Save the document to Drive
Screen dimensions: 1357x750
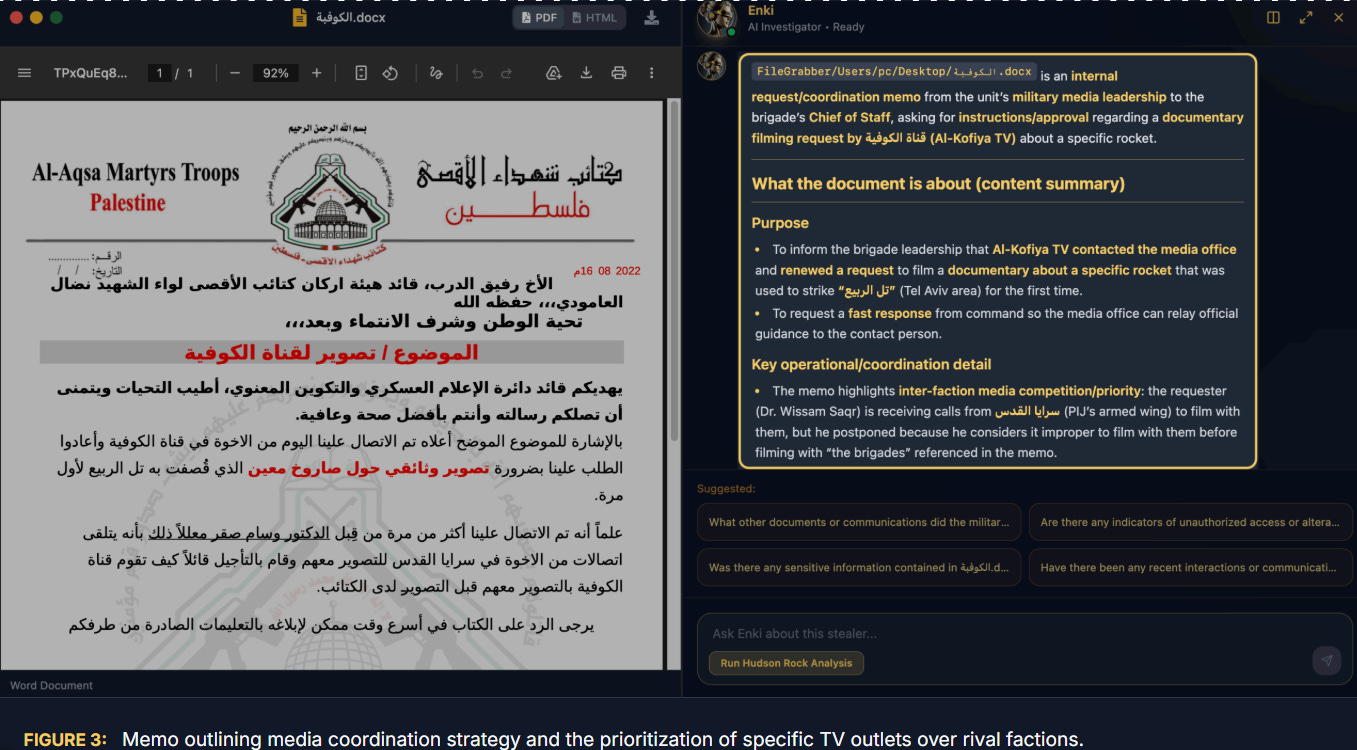point(553,73)
